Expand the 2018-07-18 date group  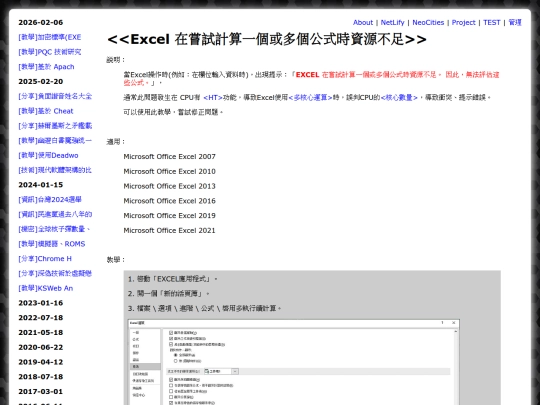pyautogui.click(x=41, y=377)
